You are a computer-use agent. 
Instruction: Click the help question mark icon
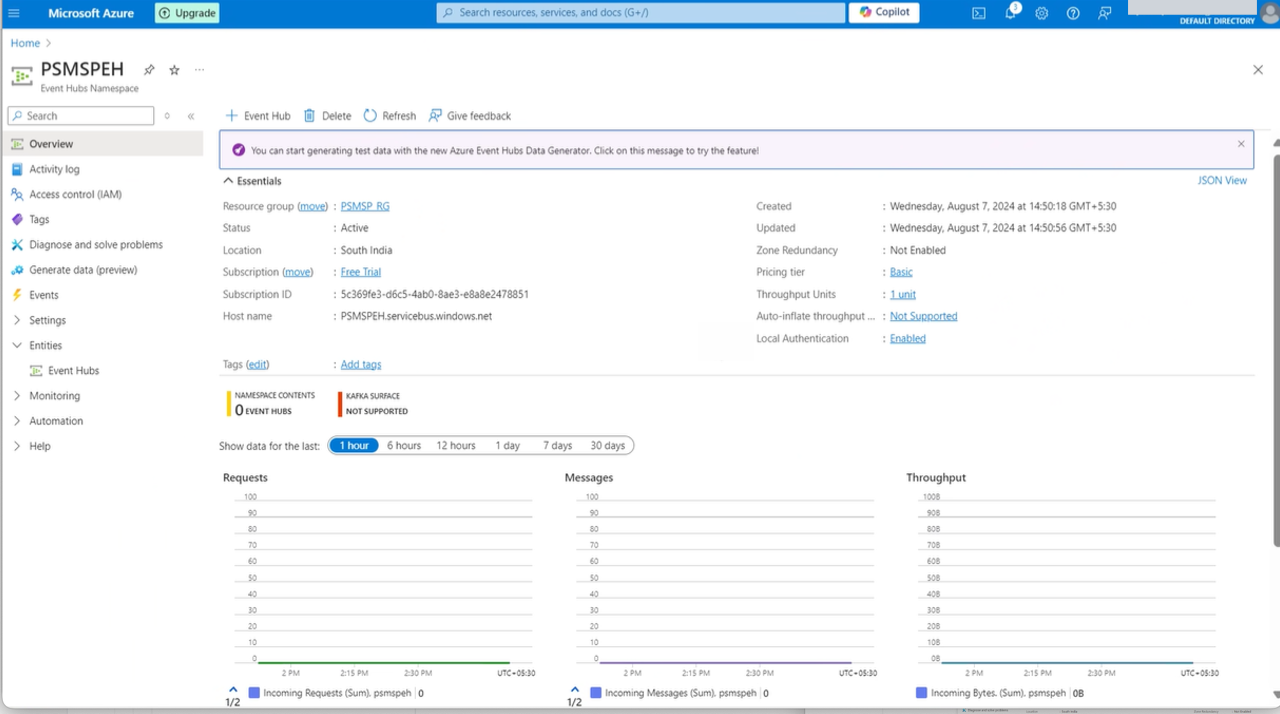(1073, 13)
